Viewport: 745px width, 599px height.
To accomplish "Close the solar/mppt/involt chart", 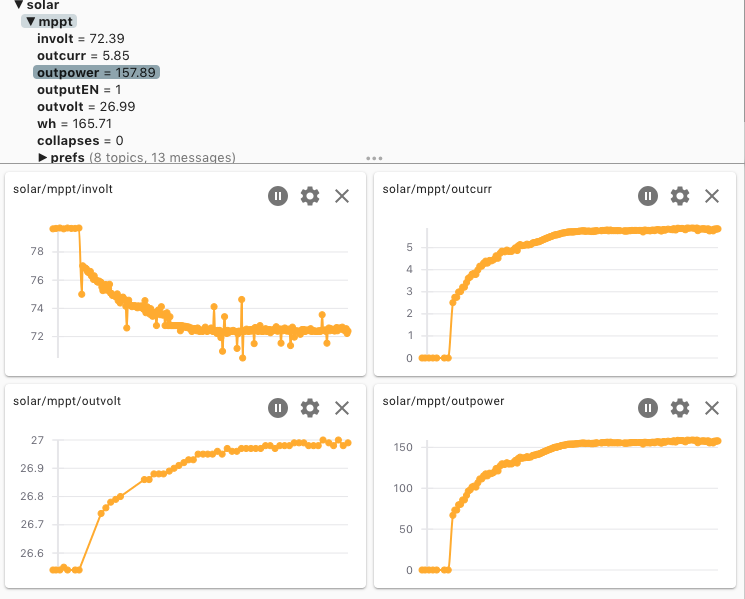I will tap(342, 196).
